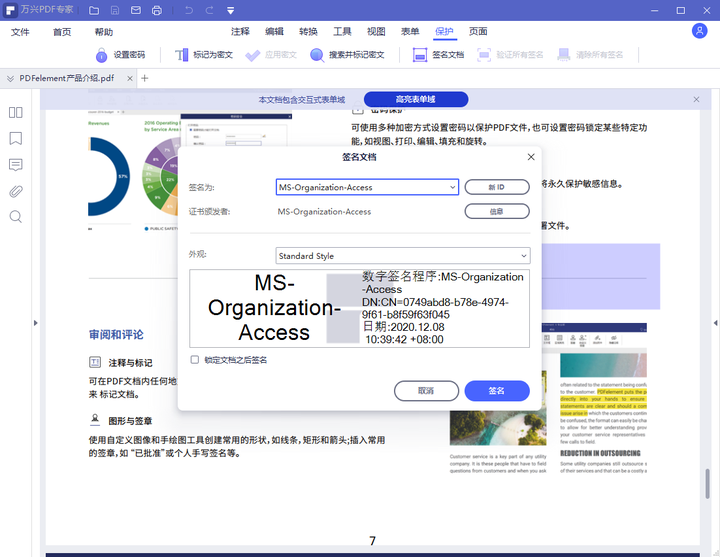Click signature preview box

click(359, 309)
